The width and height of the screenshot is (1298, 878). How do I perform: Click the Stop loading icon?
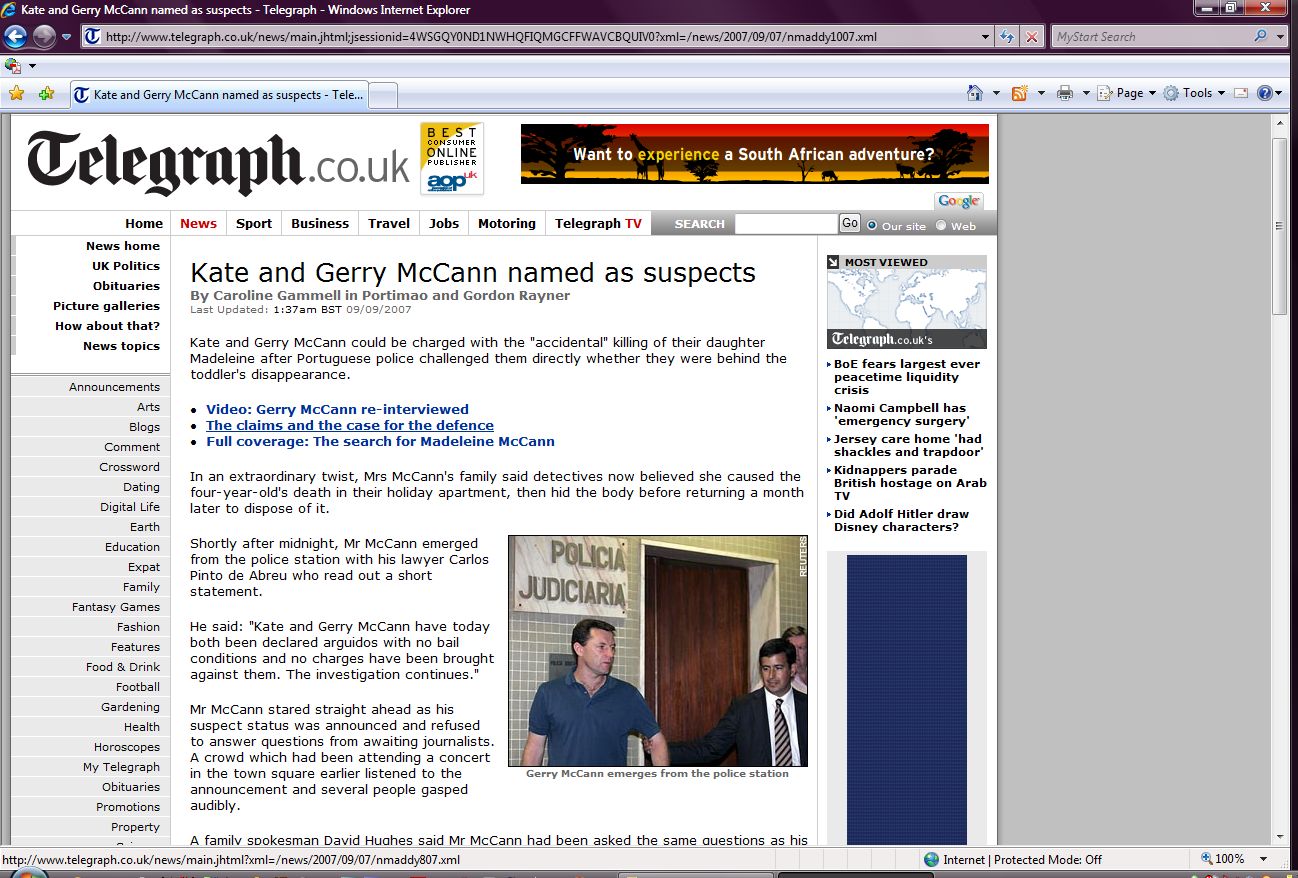pos(1031,37)
